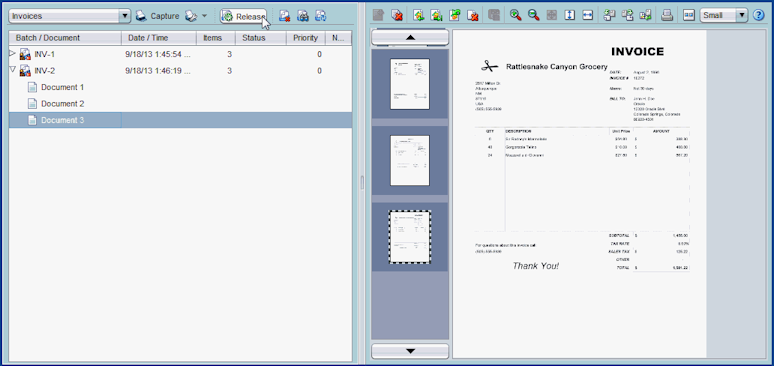Viewport: 774px width, 366px height.
Task: Click the Thank You! text in preview
Action: tap(536, 266)
